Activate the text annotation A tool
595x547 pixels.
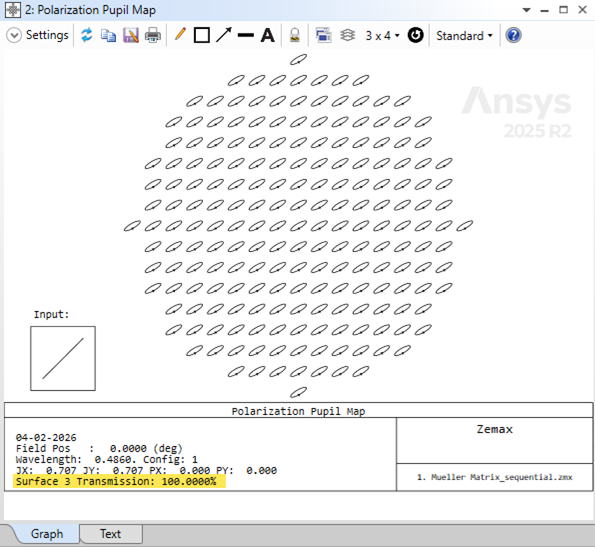click(268, 35)
